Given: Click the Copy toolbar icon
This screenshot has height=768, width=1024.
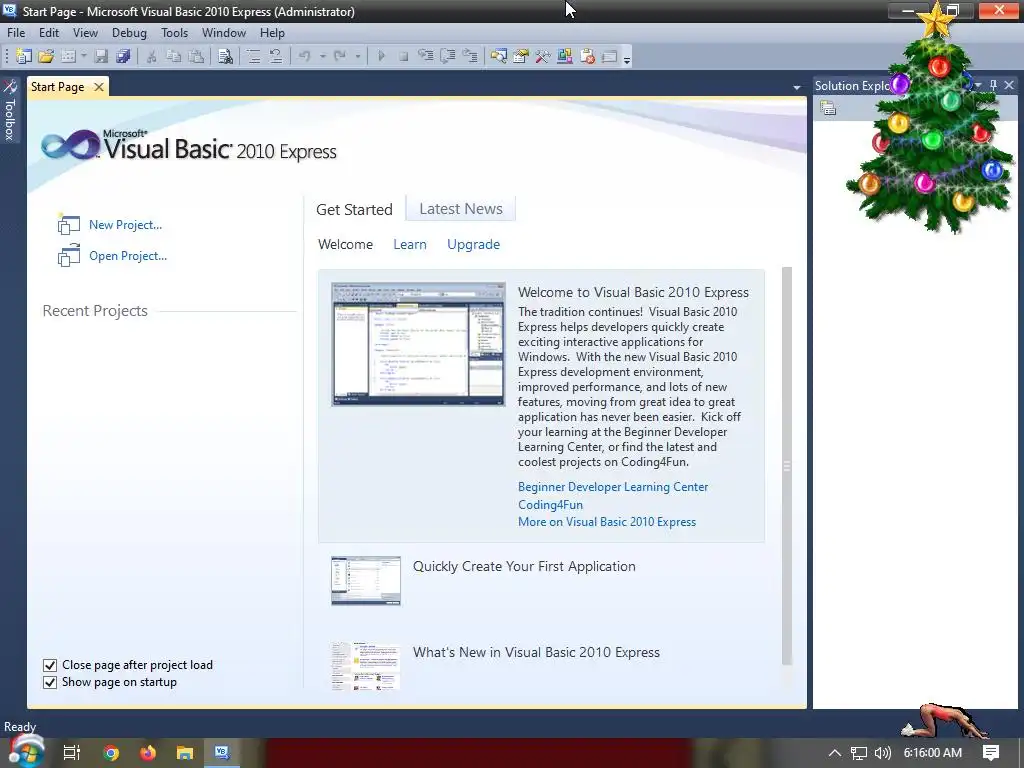Looking at the screenshot, I should click(173, 56).
